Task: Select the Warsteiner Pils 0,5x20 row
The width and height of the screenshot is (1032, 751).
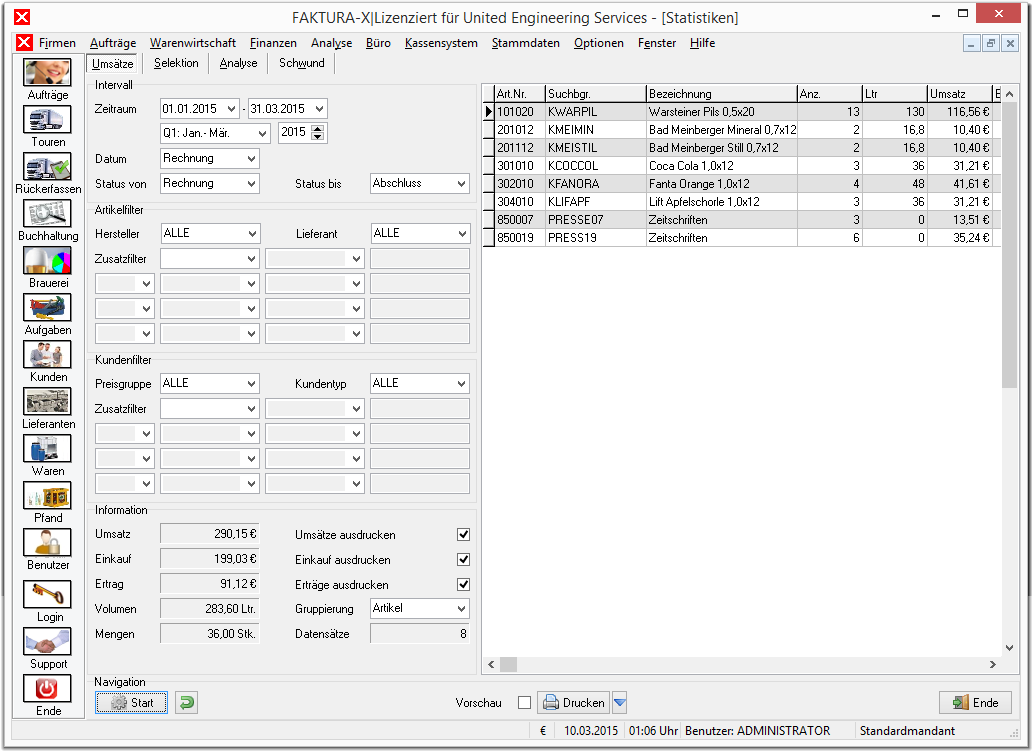Action: [743, 112]
